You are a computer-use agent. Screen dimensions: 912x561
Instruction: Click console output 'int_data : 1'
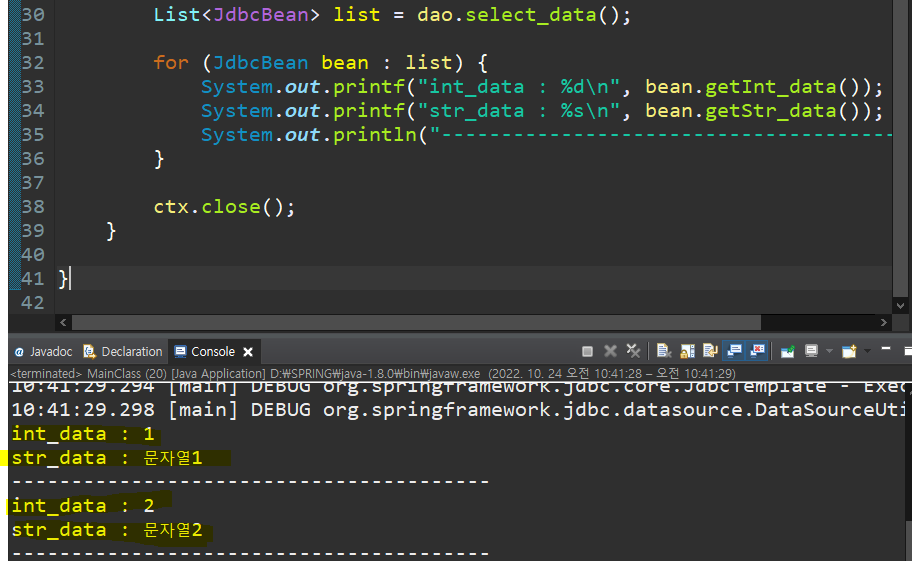pos(83,434)
